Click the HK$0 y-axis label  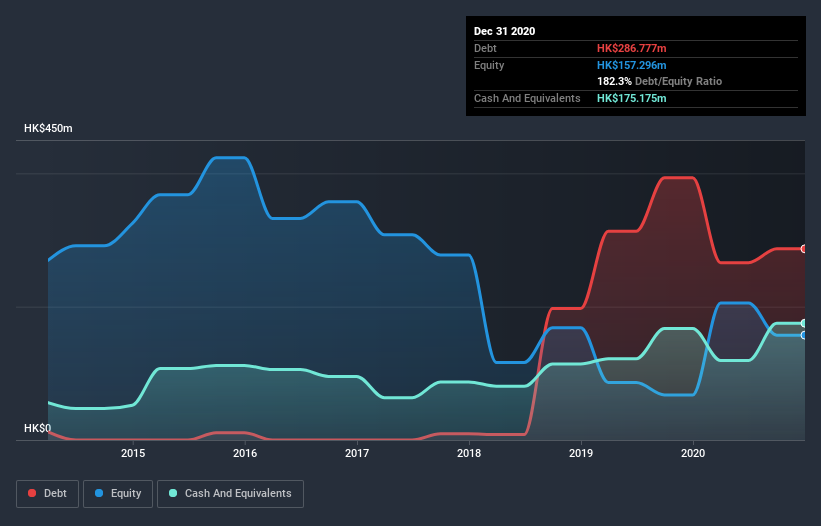pos(38,428)
